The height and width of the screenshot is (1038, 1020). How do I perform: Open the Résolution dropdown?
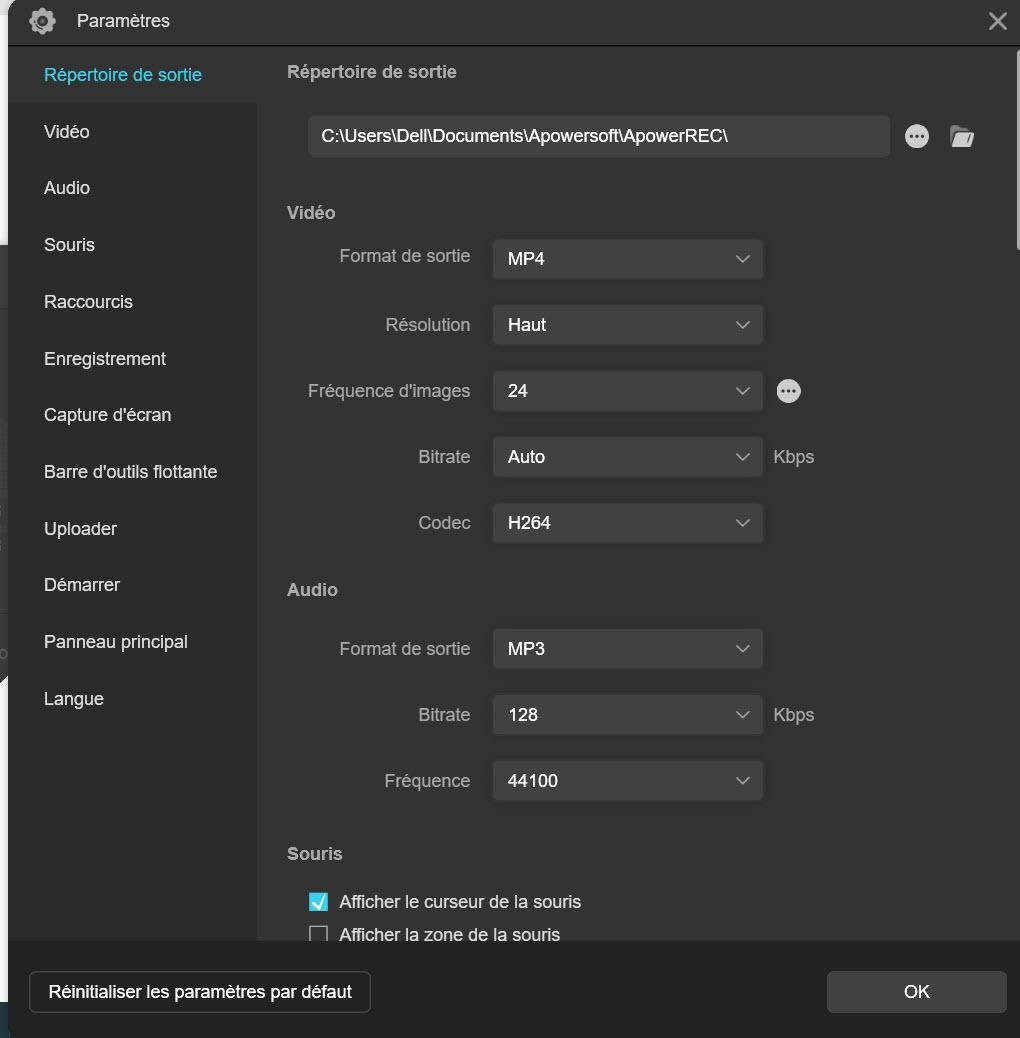(x=628, y=325)
